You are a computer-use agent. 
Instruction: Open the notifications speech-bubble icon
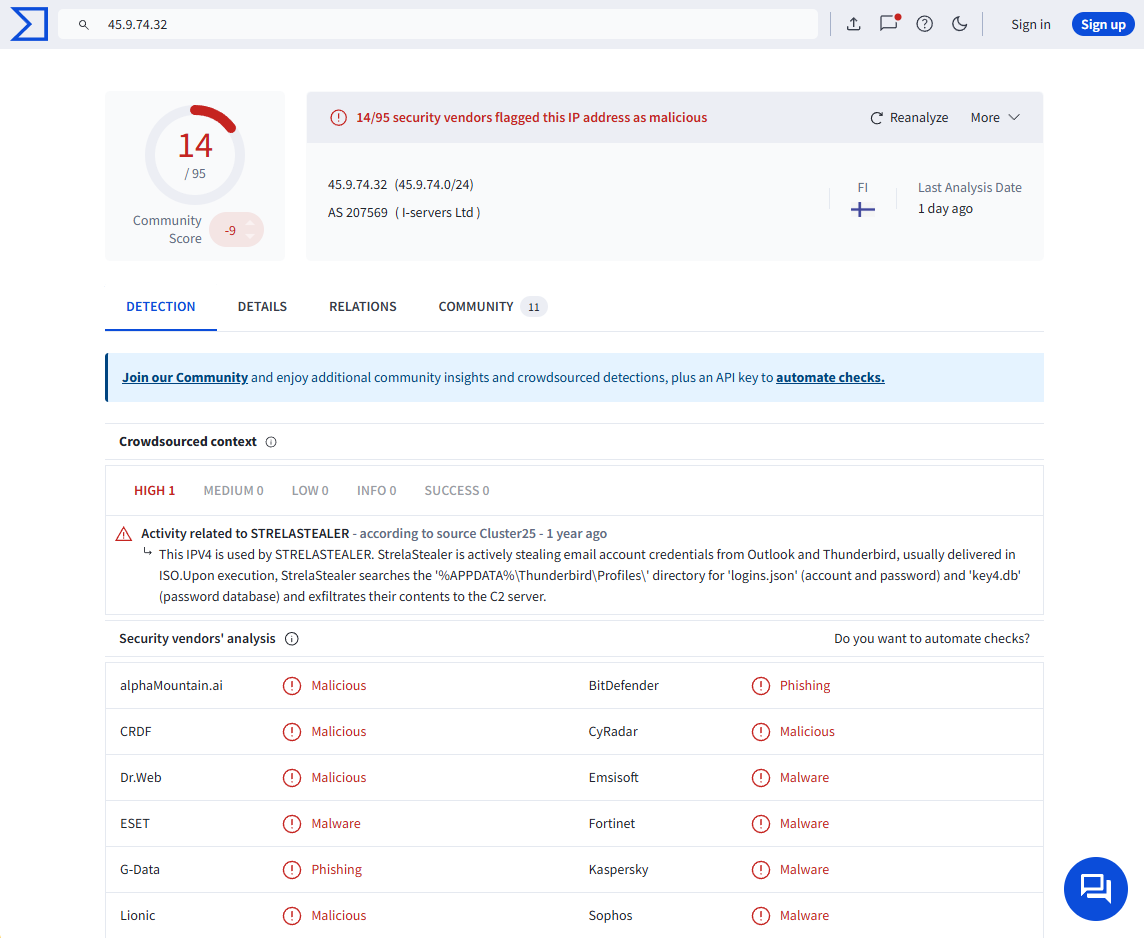pos(888,24)
